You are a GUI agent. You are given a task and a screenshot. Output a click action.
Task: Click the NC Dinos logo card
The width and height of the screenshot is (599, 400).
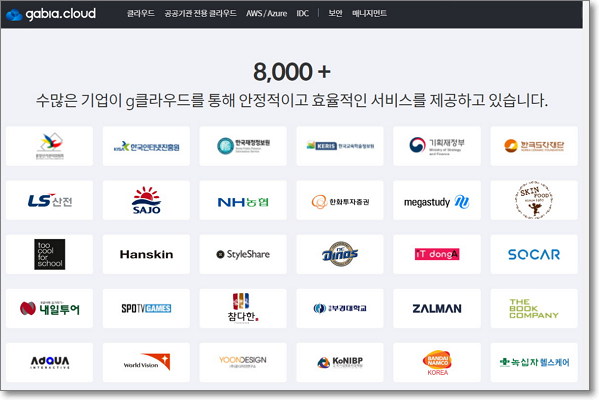(340, 254)
